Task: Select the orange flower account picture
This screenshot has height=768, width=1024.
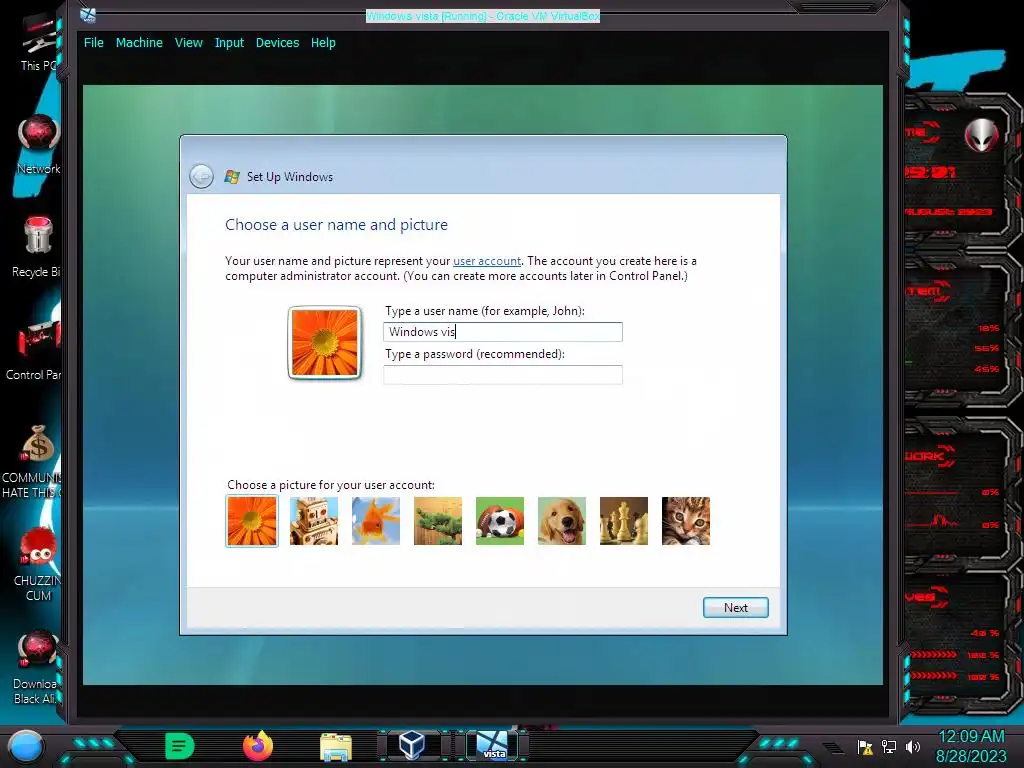Action: pos(252,520)
